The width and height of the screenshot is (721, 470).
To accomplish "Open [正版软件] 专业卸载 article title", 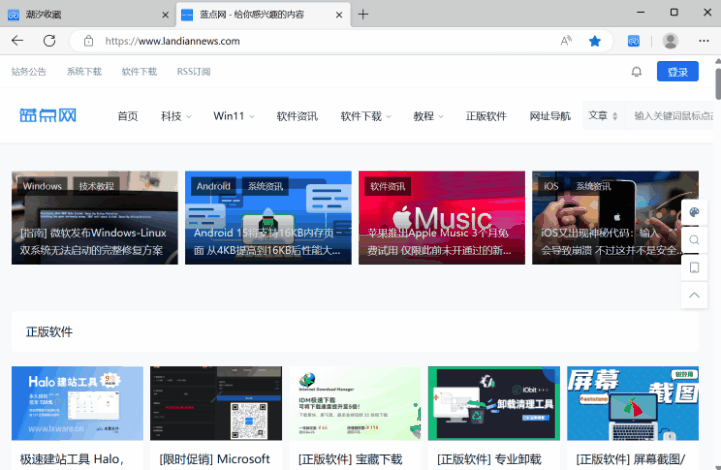I will coord(489,459).
